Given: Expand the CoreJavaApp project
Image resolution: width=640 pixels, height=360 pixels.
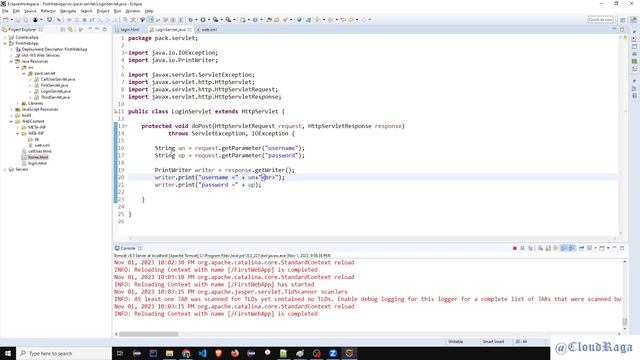Looking at the screenshot, I should 5,37.
